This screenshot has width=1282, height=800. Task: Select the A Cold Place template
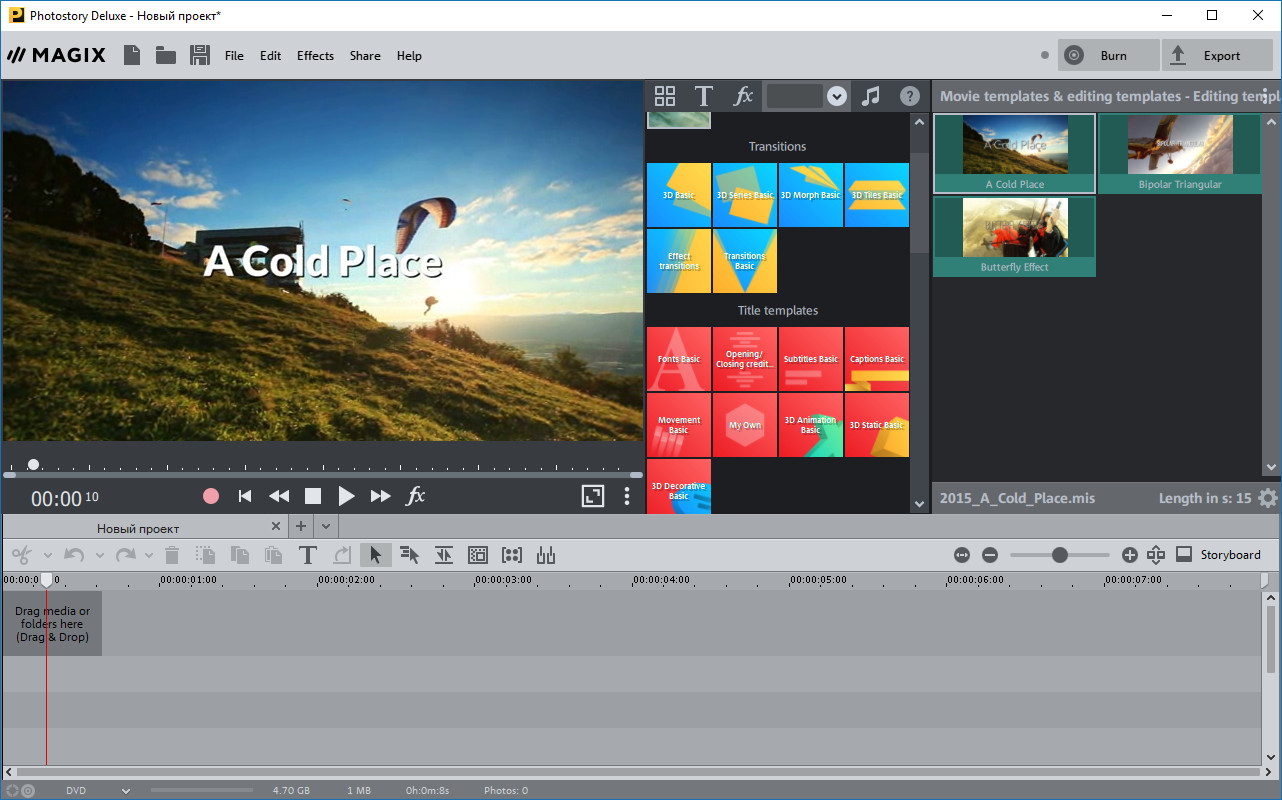(x=1015, y=153)
